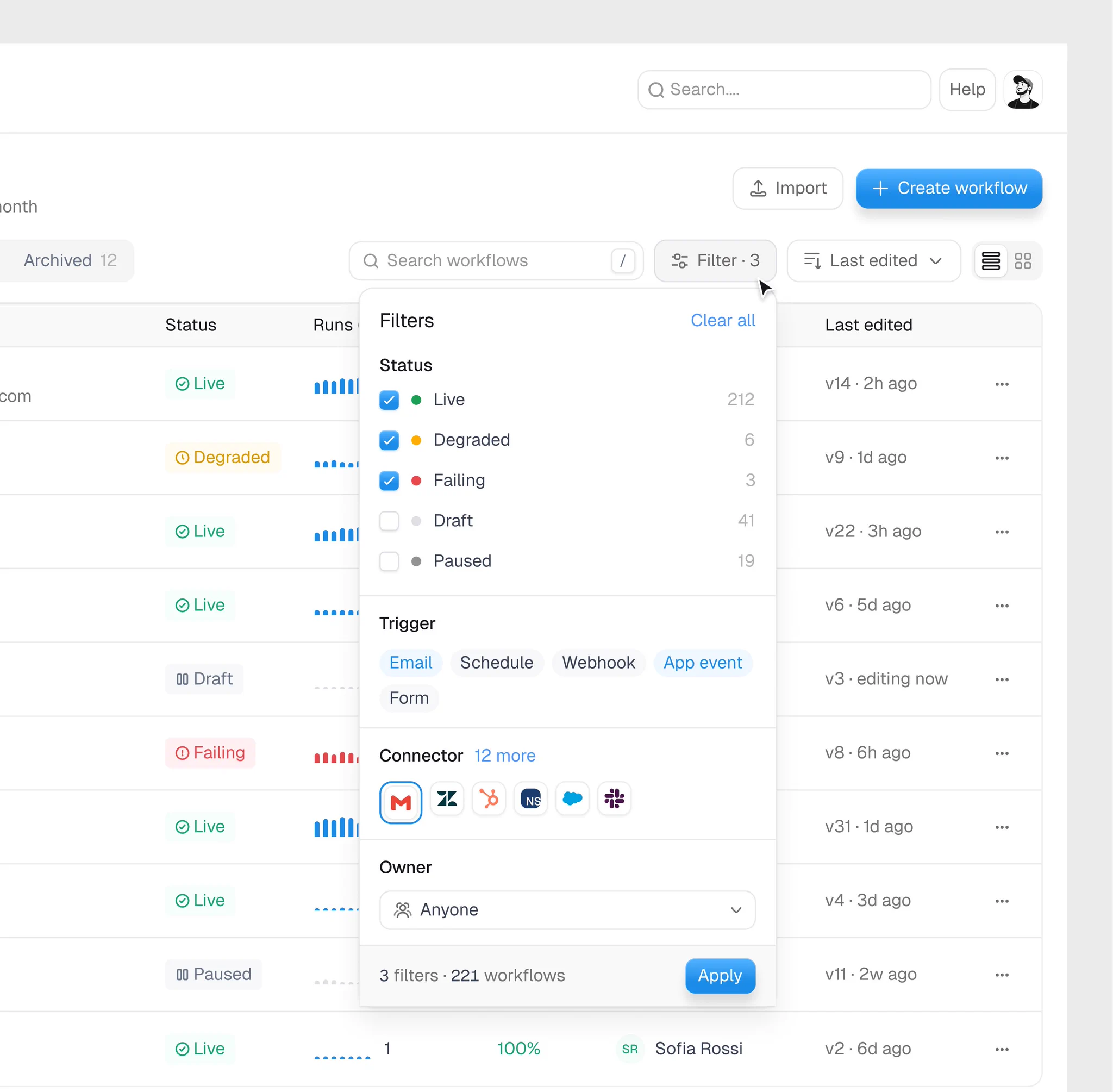Click the Status column header

click(190, 325)
